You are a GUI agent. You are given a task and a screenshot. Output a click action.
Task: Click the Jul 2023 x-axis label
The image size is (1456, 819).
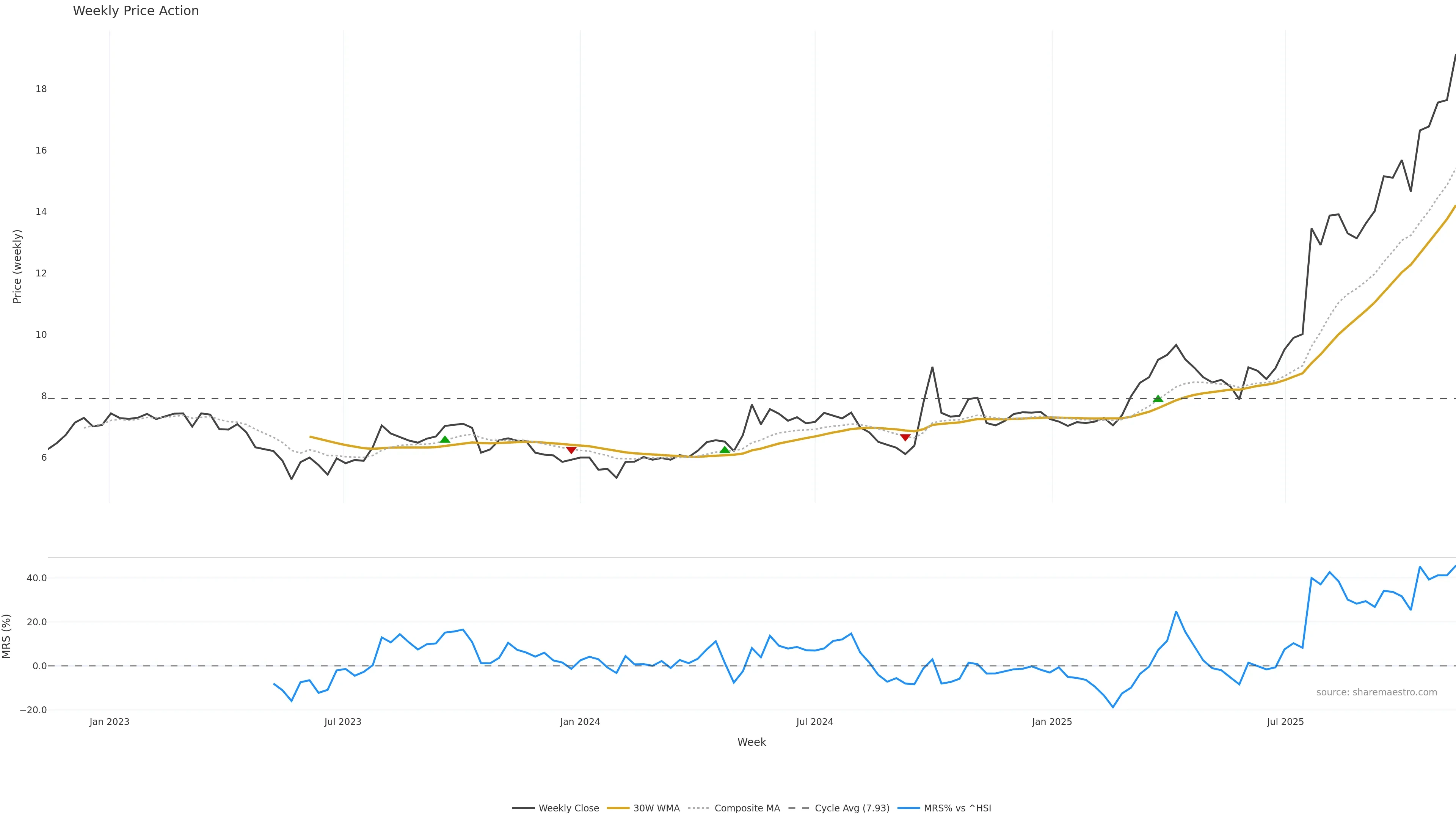[342, 722]
